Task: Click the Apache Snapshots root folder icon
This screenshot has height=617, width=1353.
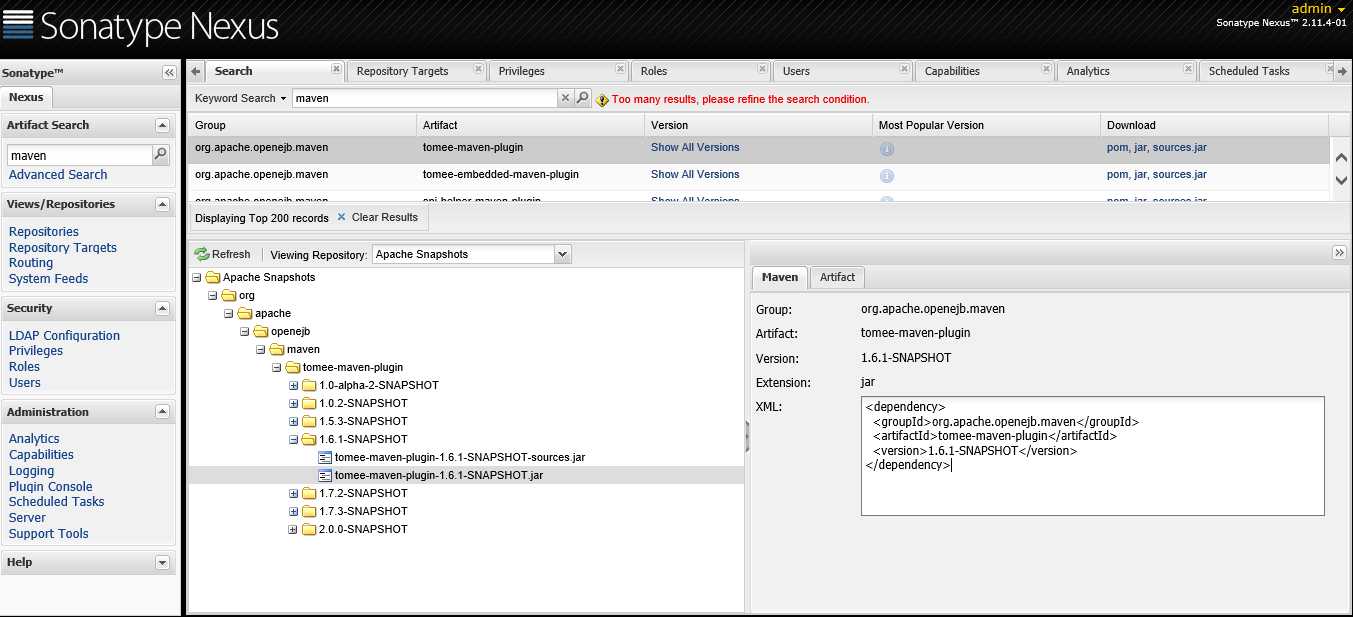Action: (213, 277)
